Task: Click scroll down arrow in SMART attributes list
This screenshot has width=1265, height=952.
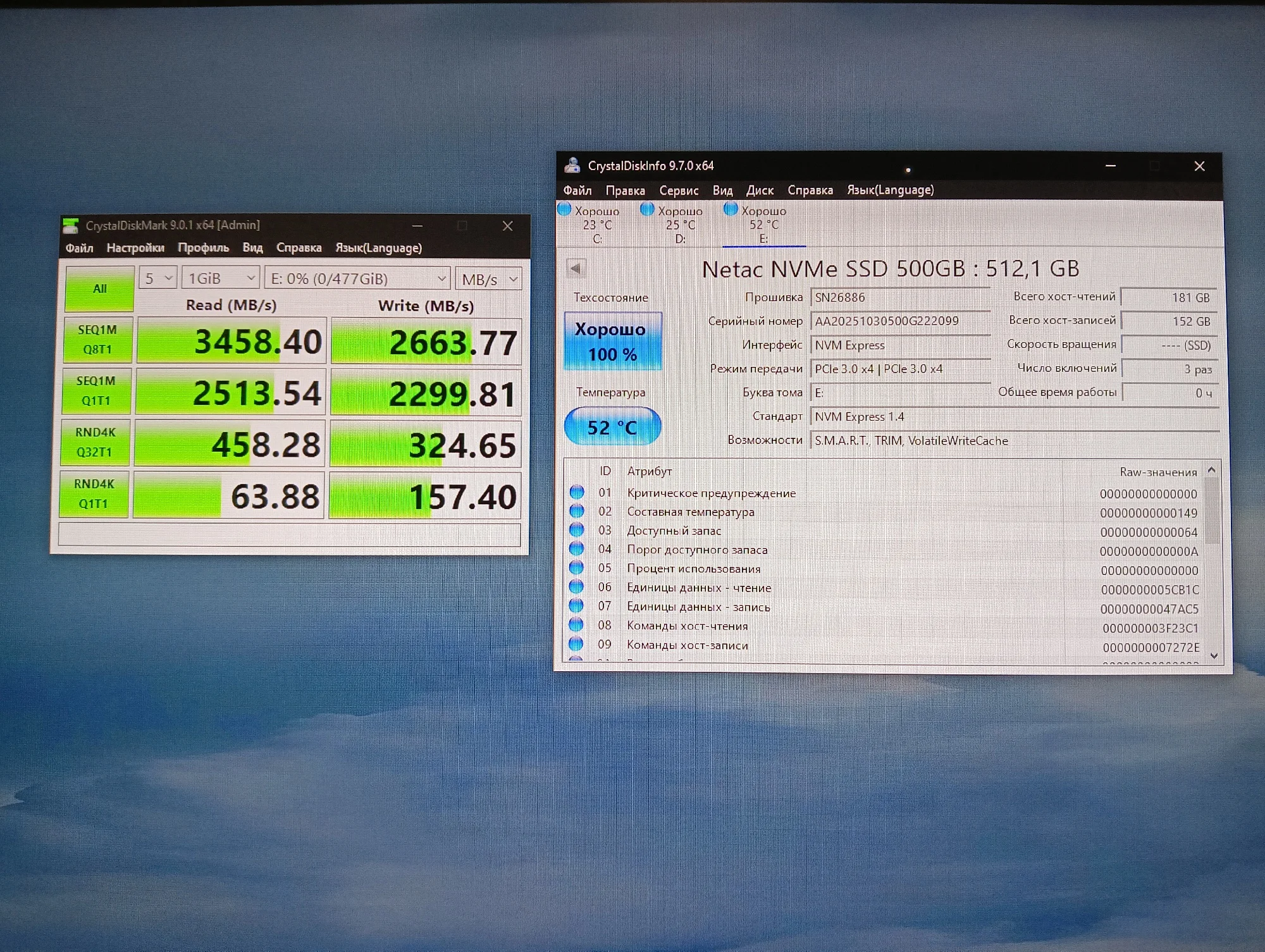Action: (x=1213, y=656)
